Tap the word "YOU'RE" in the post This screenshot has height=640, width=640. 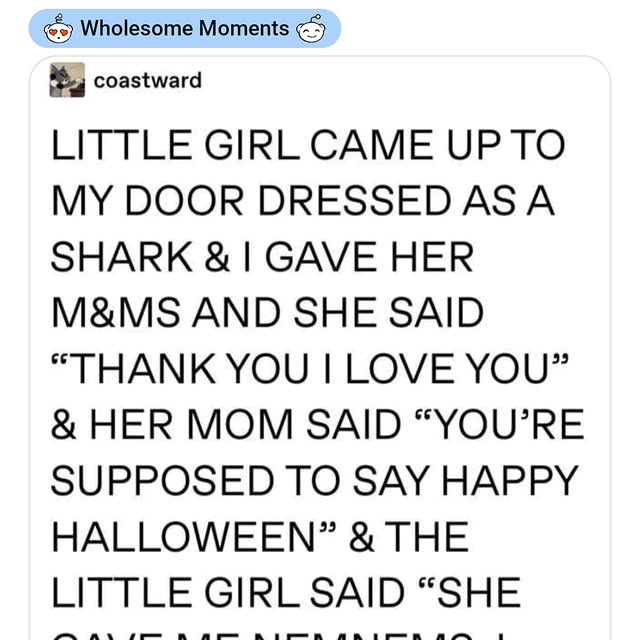(x=494, y=426)
